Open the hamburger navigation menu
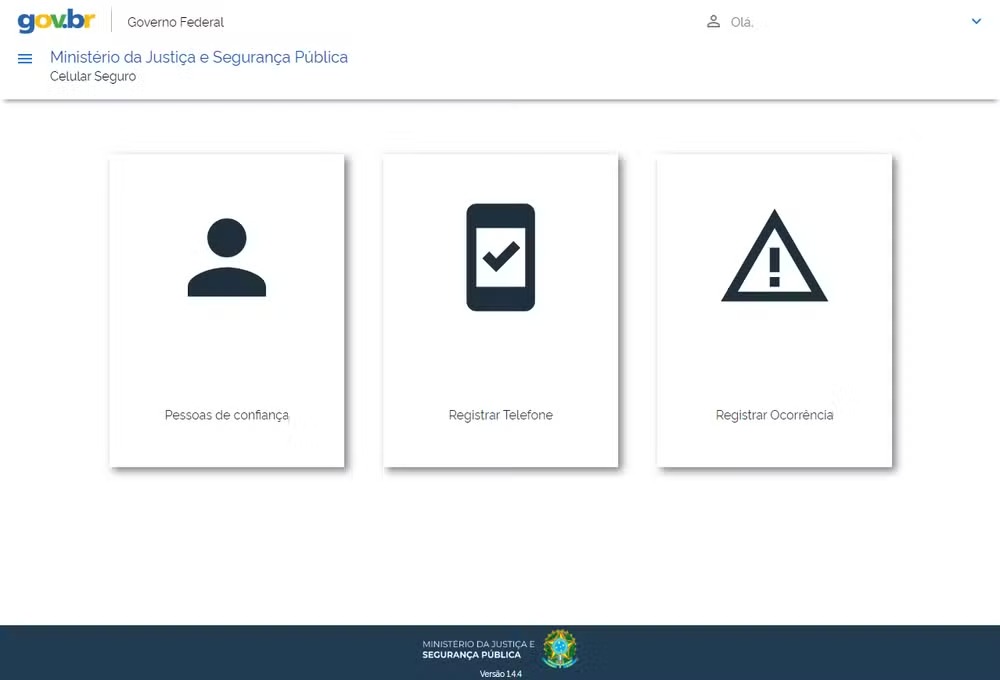 (25, 59)
